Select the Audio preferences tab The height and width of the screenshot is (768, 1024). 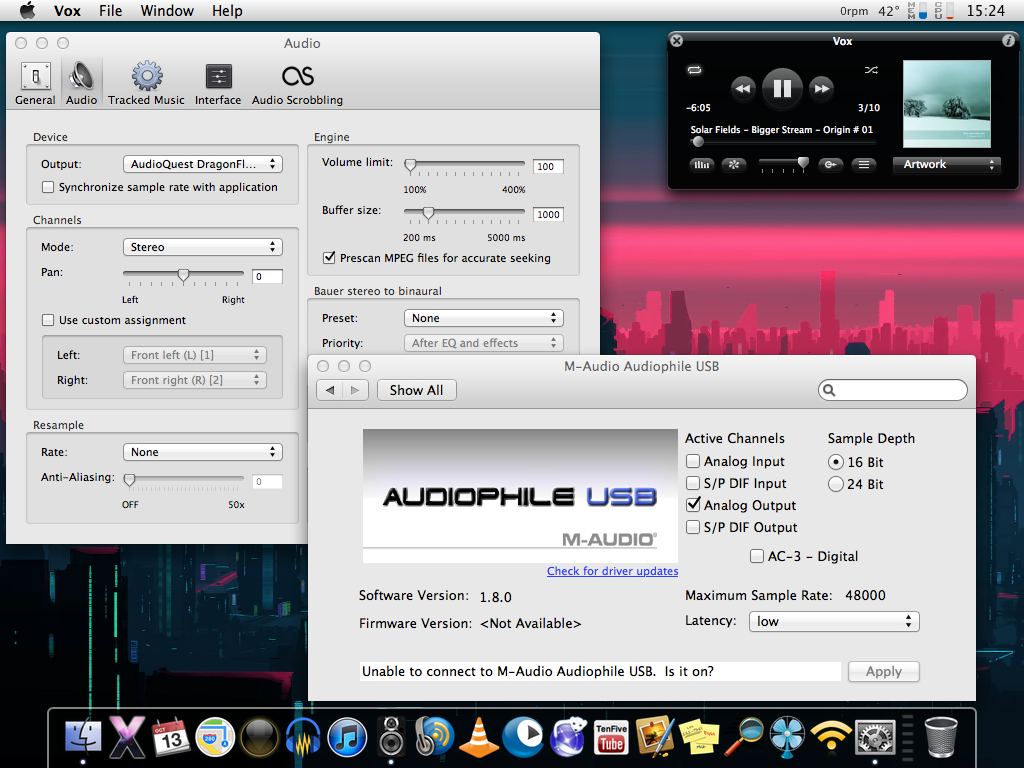click(82, 84)
